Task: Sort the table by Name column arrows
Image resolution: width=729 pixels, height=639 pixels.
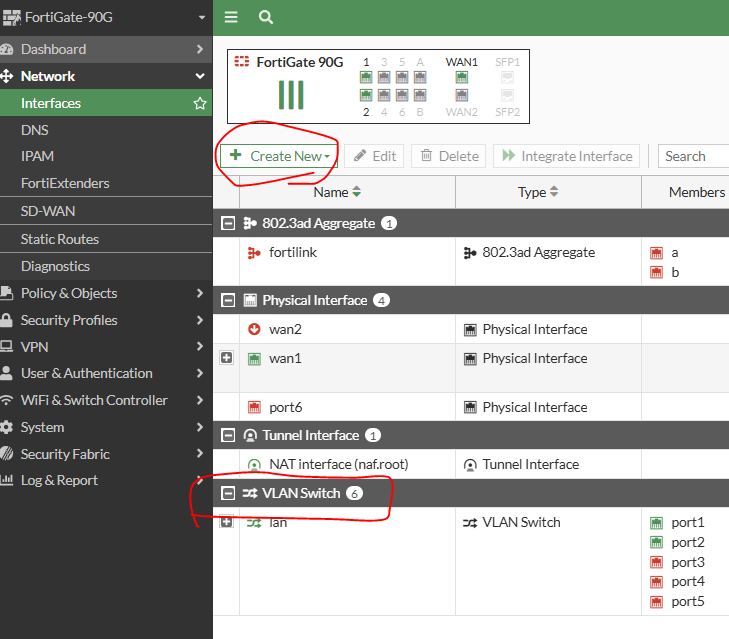Action: pyautogui.click(x=357, y=192)
